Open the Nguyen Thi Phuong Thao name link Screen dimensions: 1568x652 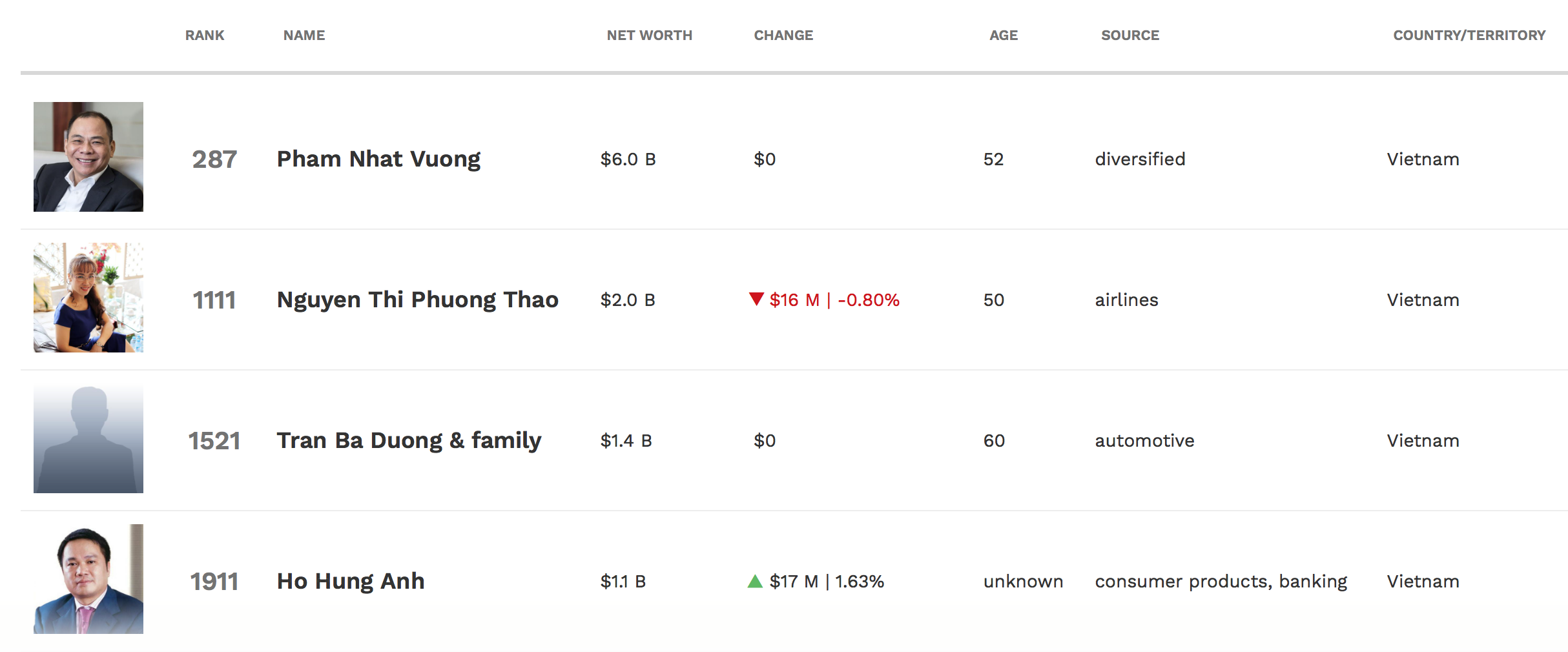pos(418,300)
